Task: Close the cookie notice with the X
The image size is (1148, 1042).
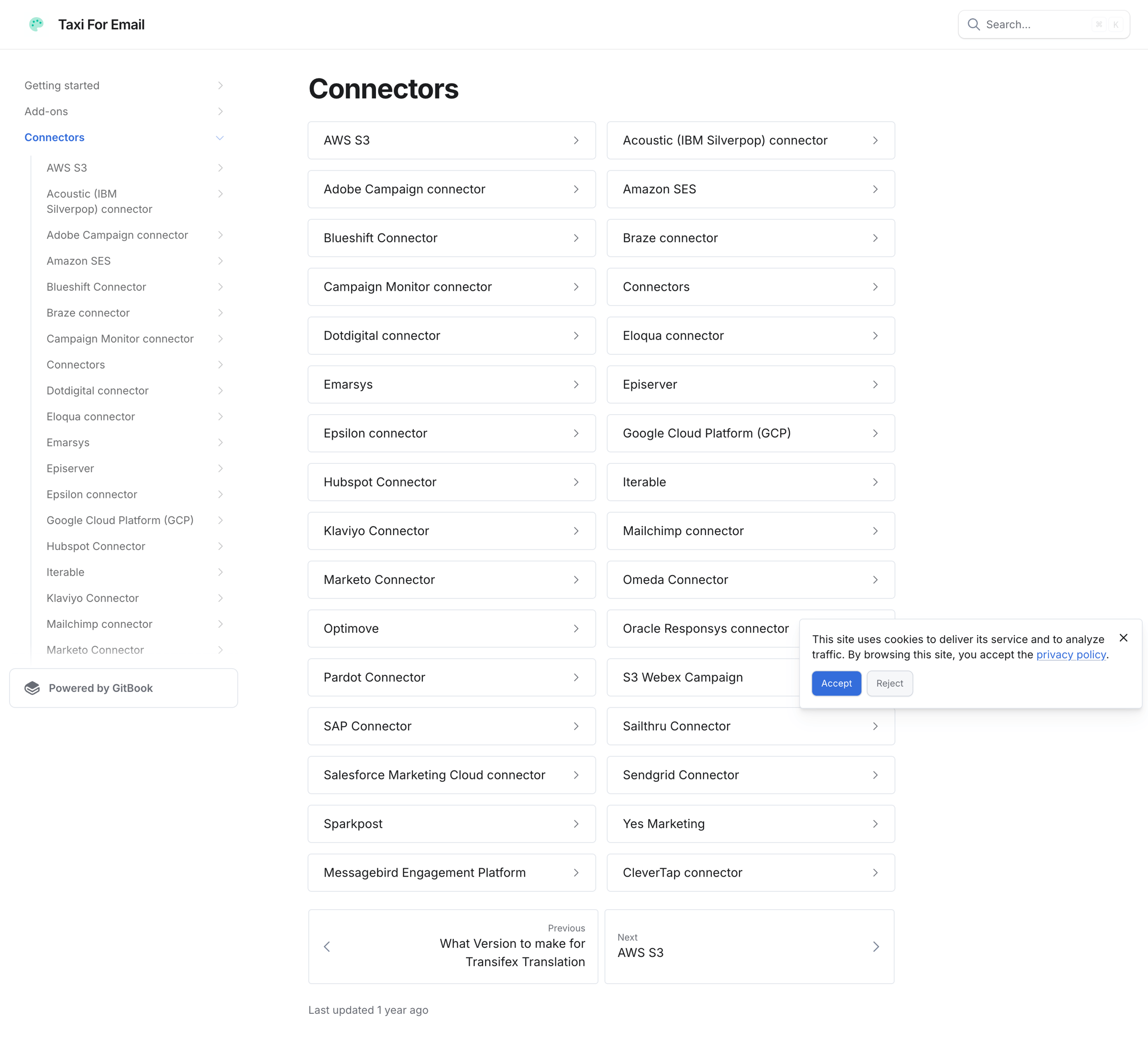Action: (x=1123, y=638)
